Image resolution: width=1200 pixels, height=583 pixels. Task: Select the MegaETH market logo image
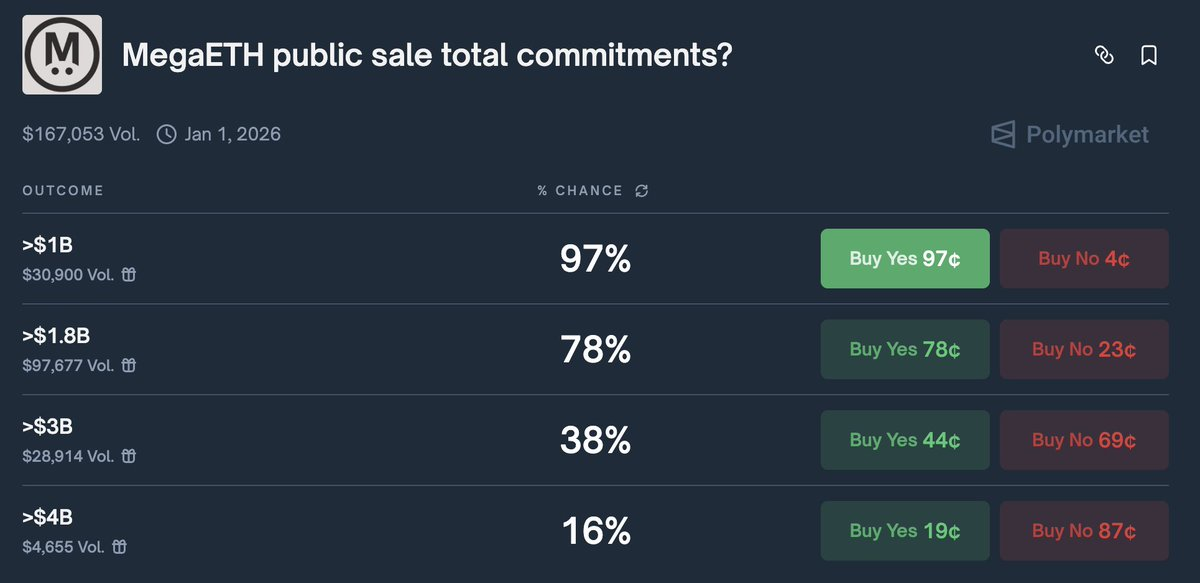[x=62, y=53]
